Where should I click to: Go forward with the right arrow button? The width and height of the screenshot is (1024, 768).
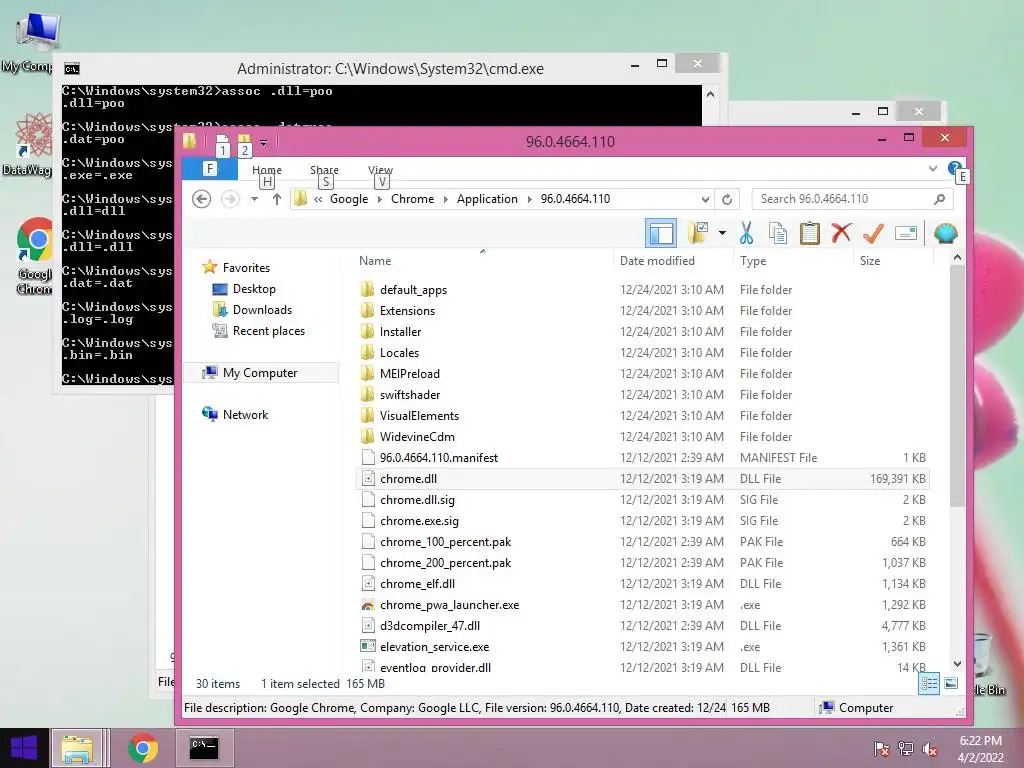230,199
